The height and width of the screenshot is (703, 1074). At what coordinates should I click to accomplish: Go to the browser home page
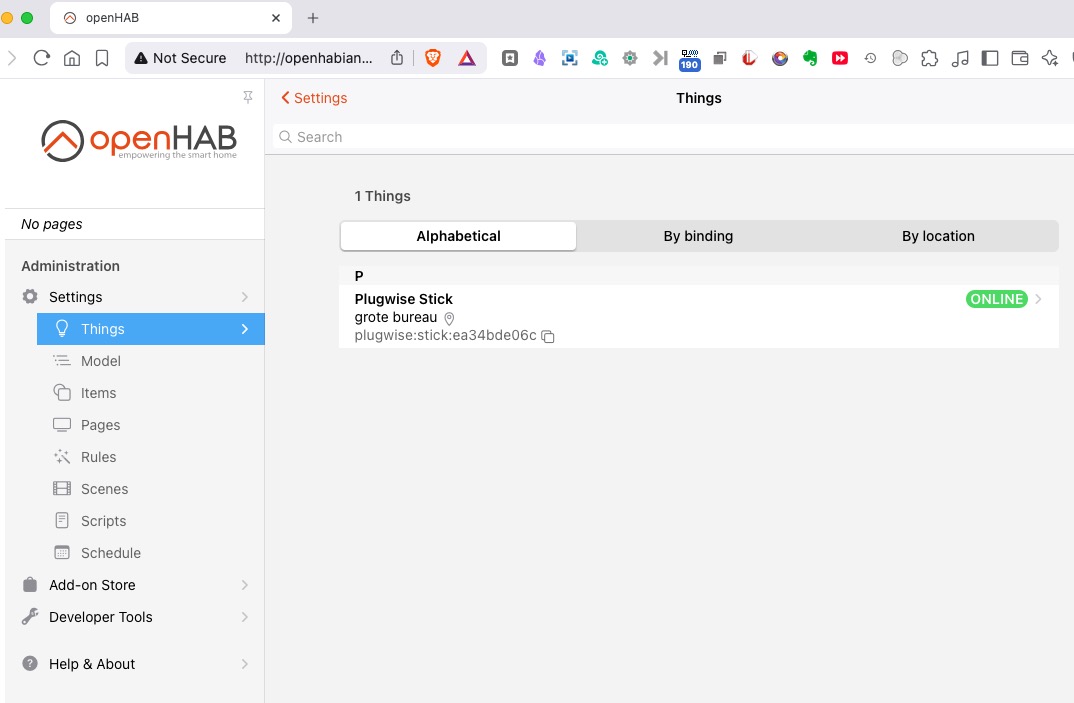coord(72,58)
